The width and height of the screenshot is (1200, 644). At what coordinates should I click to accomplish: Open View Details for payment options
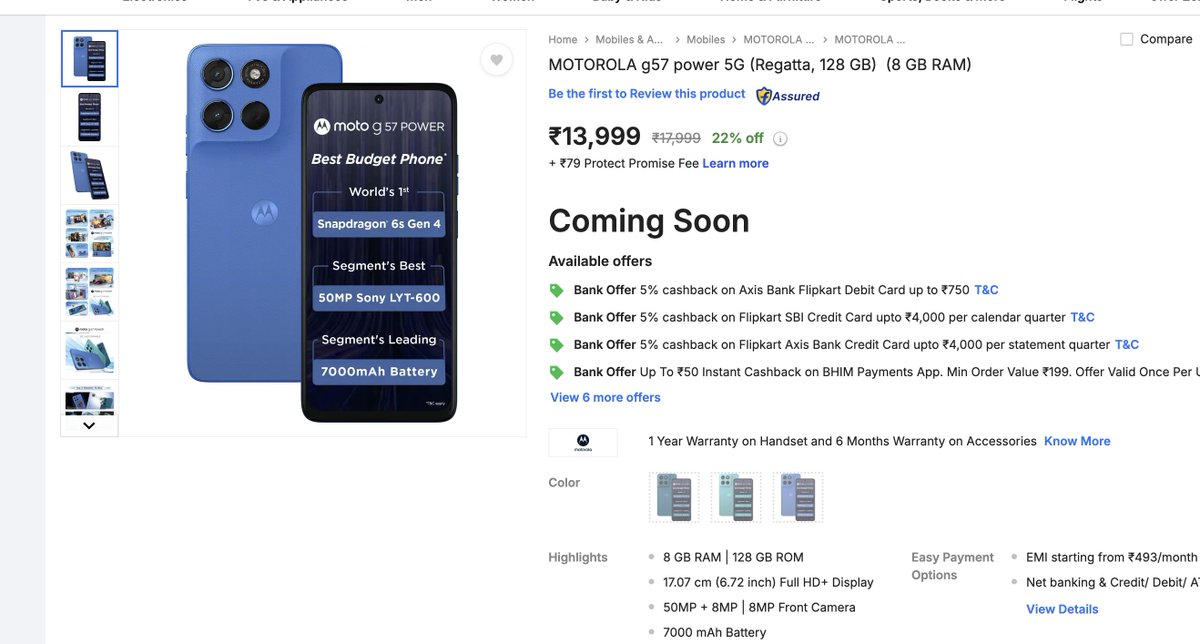click(x=1062, y=609)
